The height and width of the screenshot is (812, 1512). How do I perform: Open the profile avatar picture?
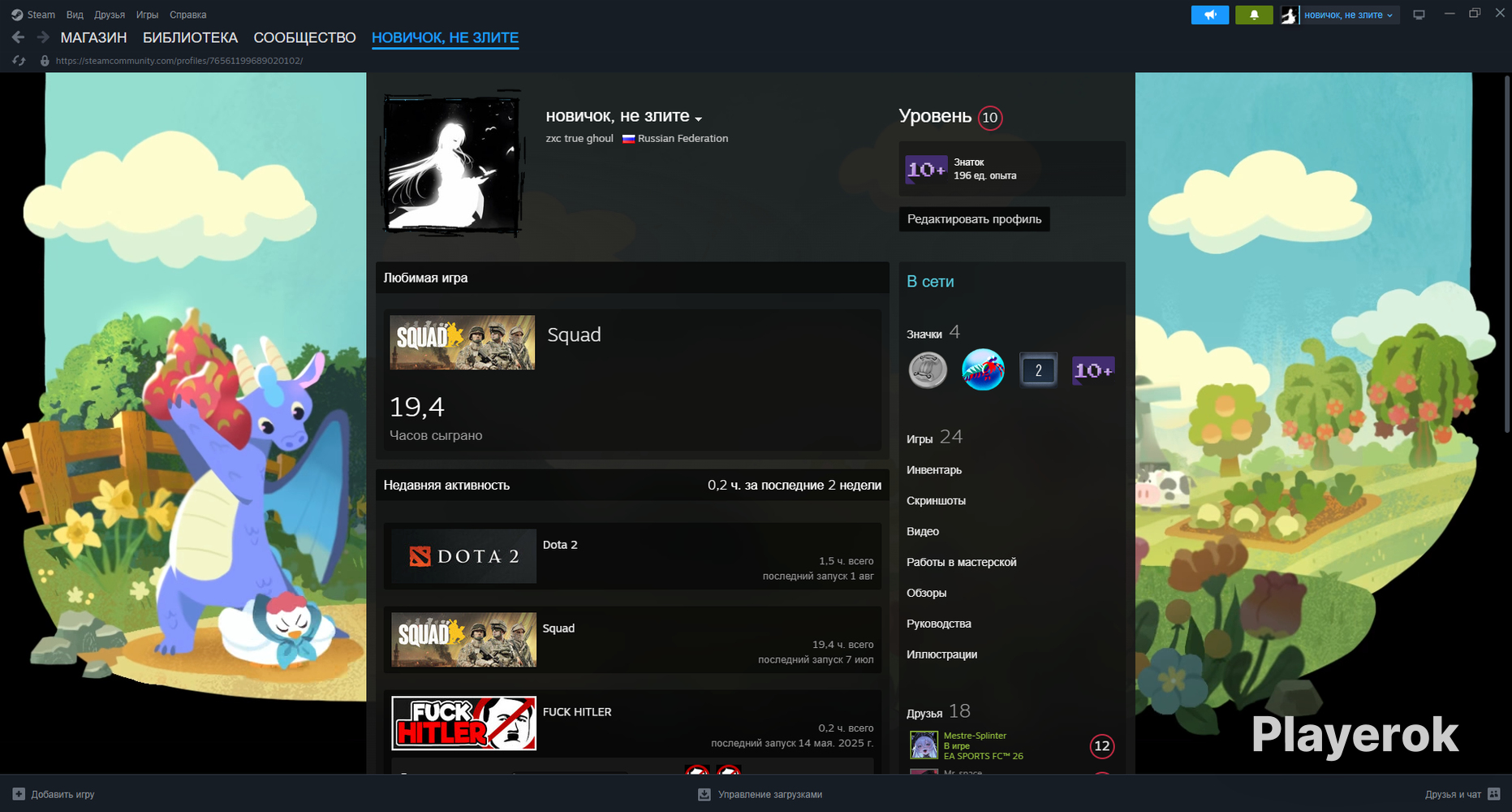pos(451,165)
